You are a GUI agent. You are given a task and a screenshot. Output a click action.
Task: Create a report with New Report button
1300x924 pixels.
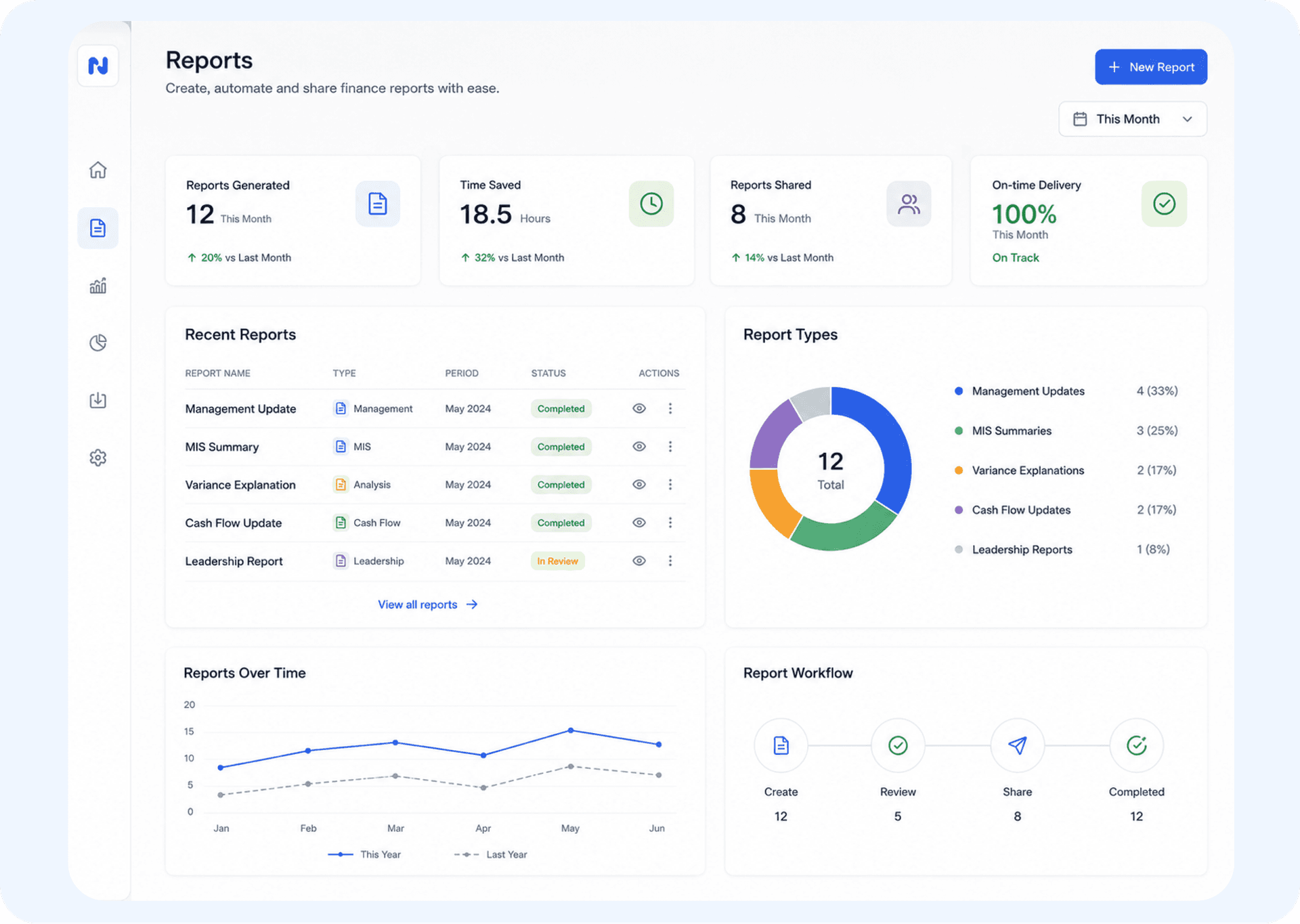1150,67
